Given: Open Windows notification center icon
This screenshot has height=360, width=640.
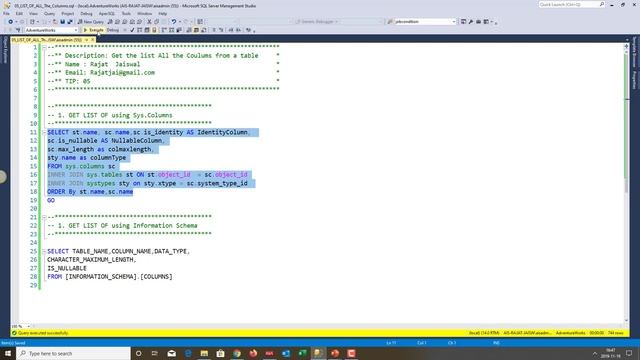Looking at the screenshot, I should 629,353.
